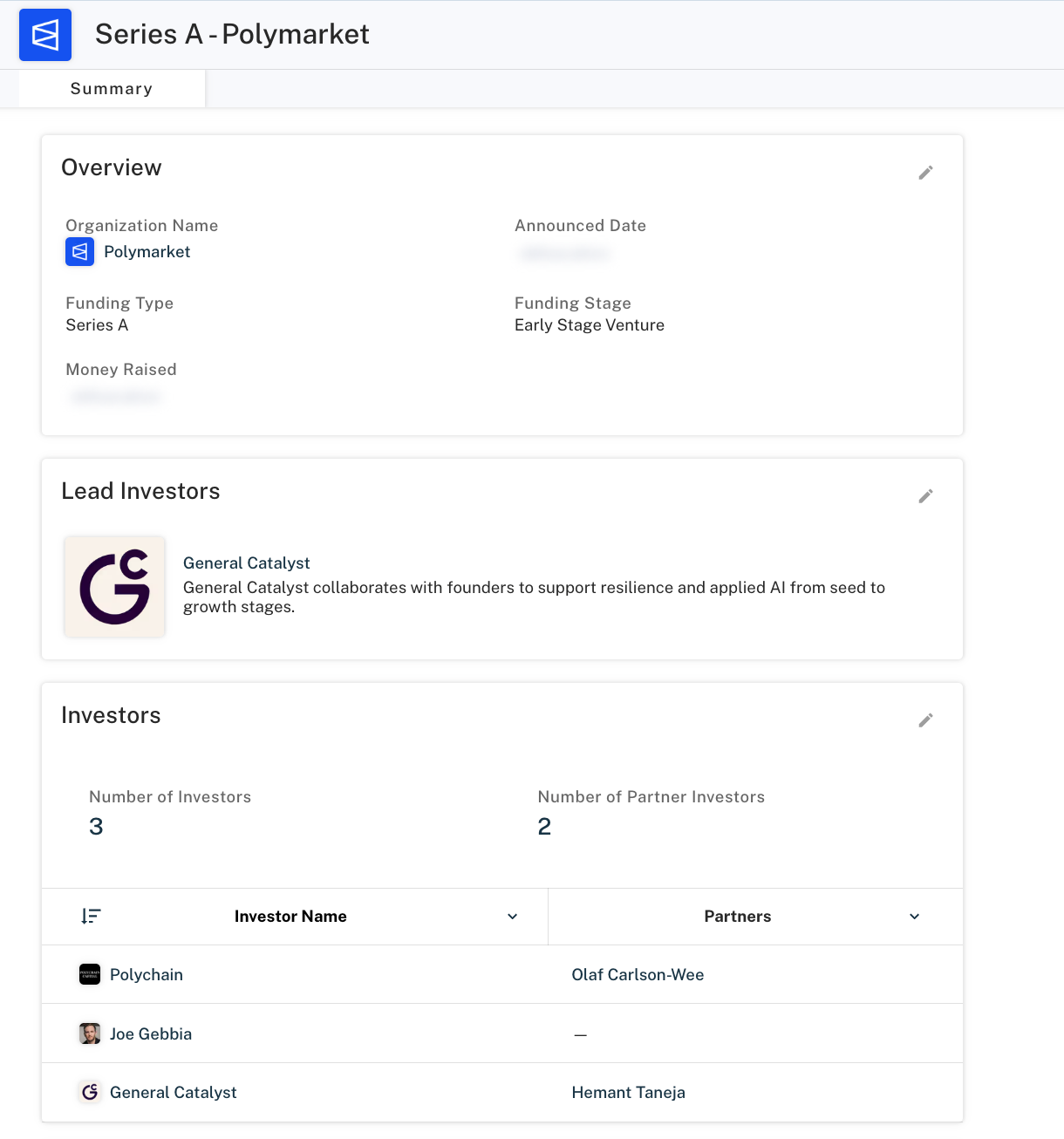Edit the Investors section pencil icon
The image size is (1064, 1139).
925,720
